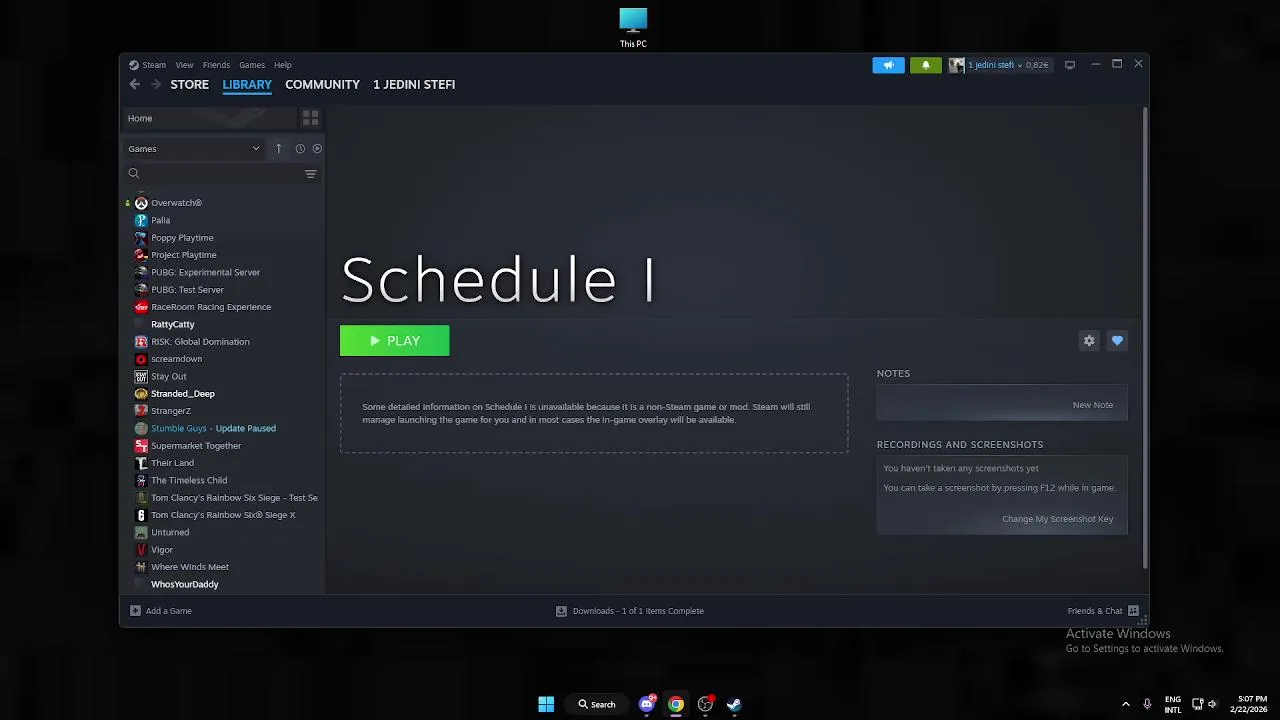Expand the Games category dropdown
The width and height of the screenshot is (1280, 720).
pyautogui.click(x=194, y=148)
